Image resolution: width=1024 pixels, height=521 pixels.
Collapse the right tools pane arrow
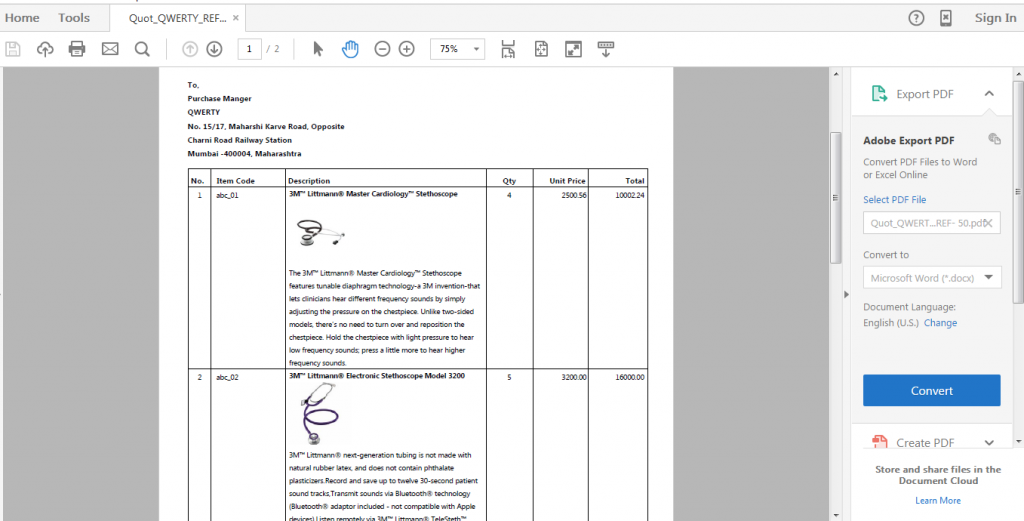coord(846,294)
